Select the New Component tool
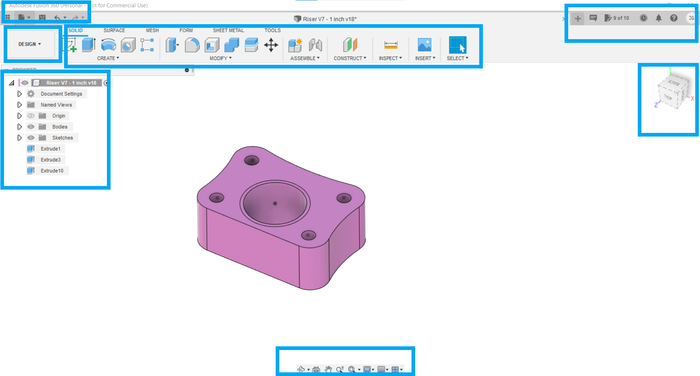This screenshot has width=700, height=376. (295, 45)
